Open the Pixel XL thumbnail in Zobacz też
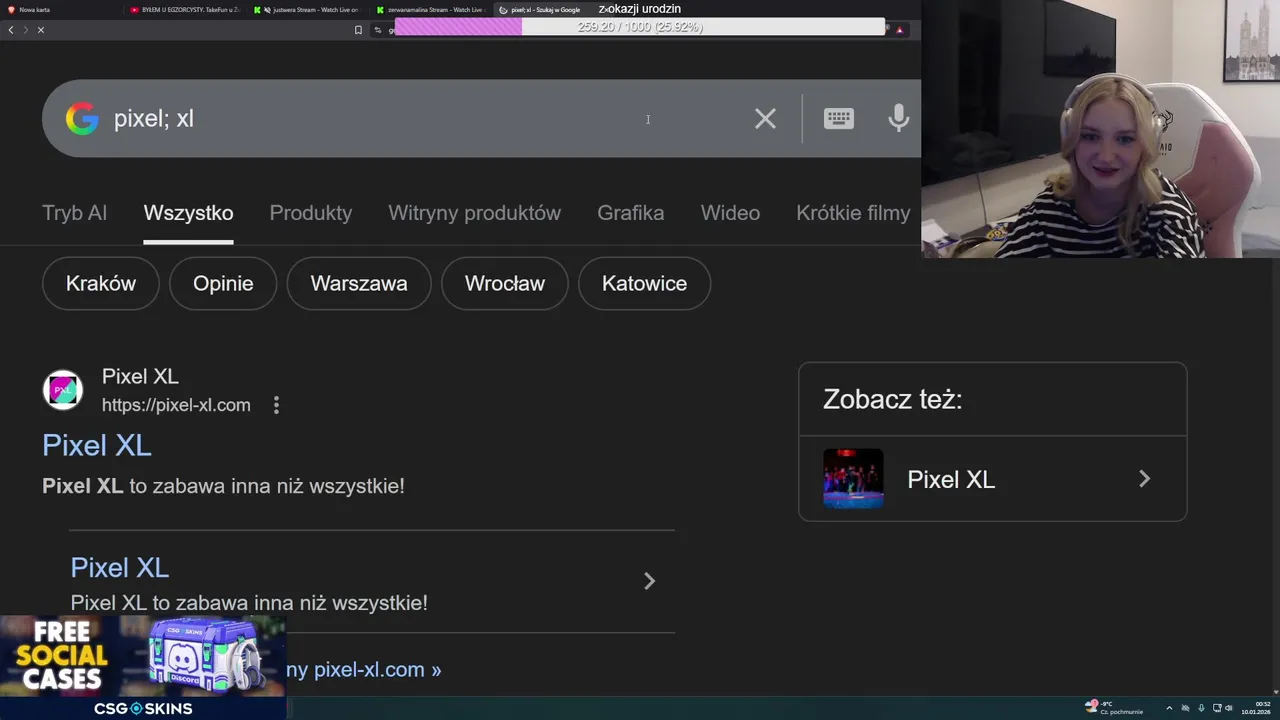1280x720 pixels. click(x=853, y=479)
